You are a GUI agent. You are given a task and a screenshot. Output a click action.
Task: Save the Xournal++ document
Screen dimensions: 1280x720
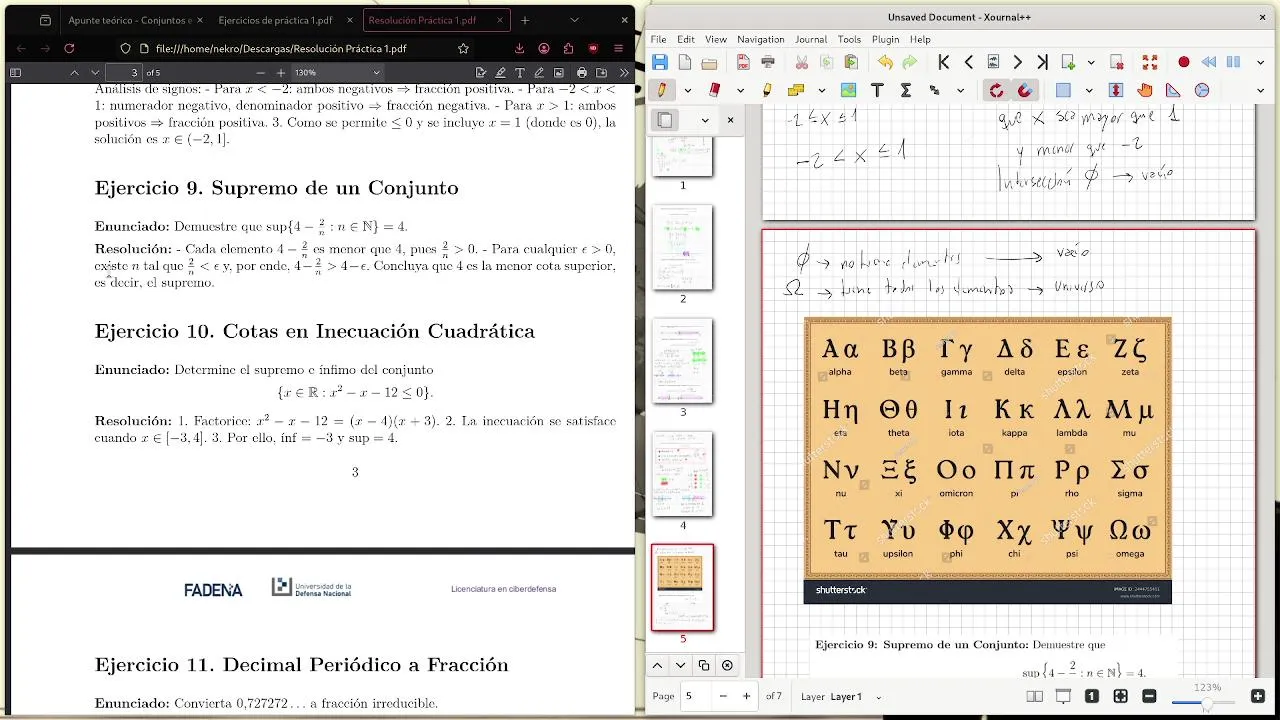[x=660, y=62]
